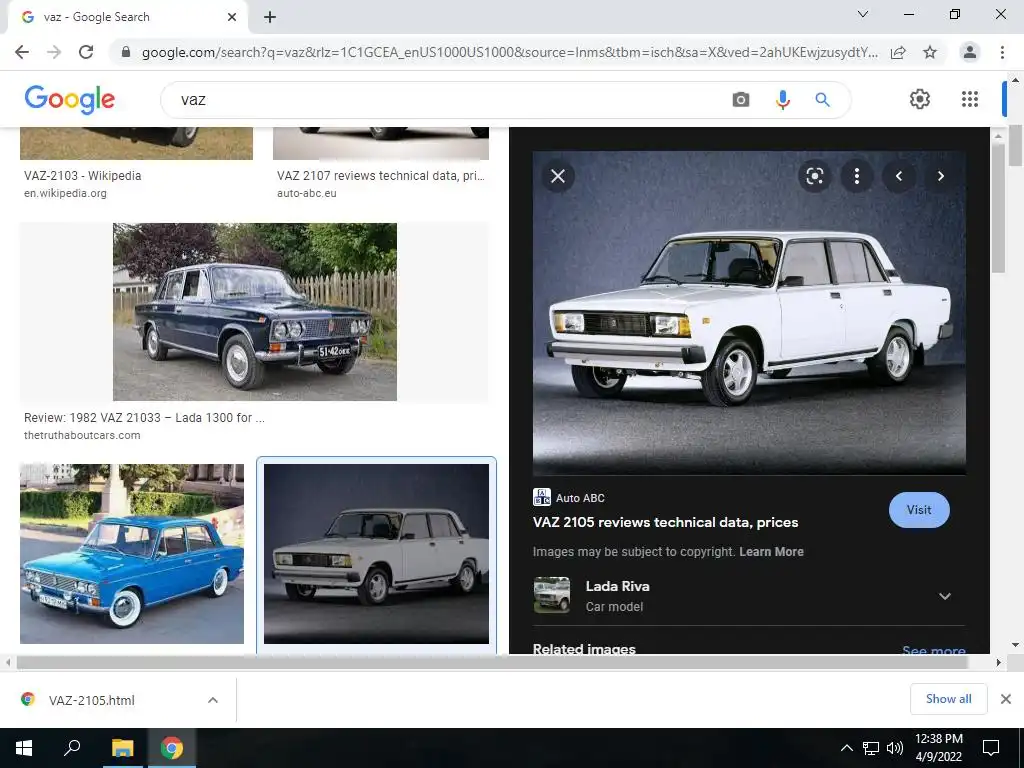Submit search with magnifier icon

pos(822,99)
